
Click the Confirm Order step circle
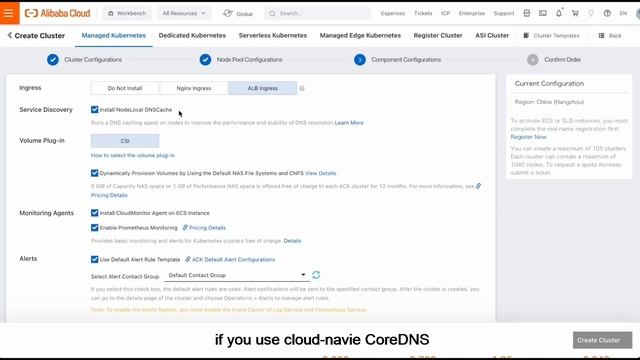pos(532,60)
